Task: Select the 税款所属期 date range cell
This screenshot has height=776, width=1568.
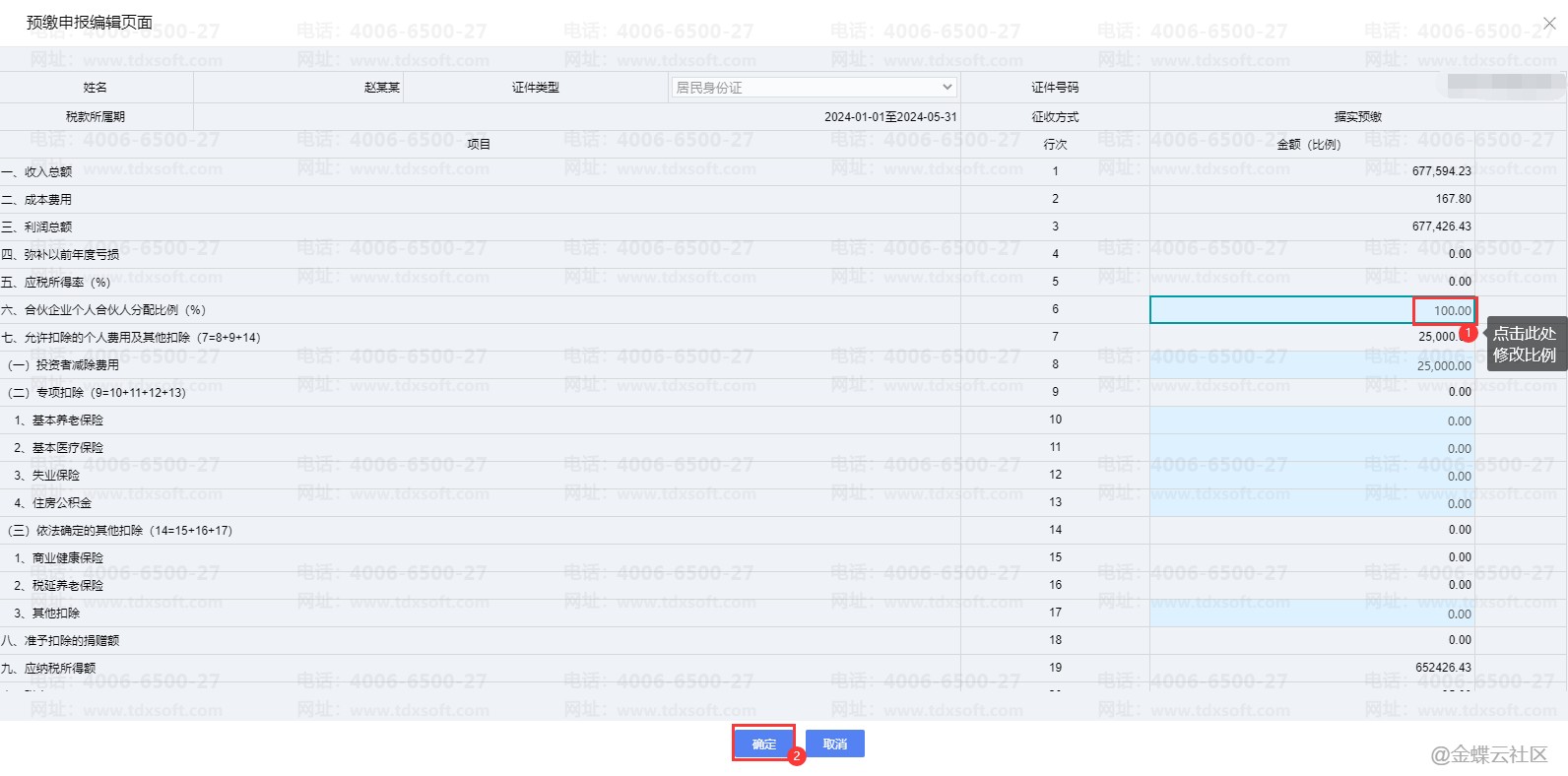Action: 577,116
